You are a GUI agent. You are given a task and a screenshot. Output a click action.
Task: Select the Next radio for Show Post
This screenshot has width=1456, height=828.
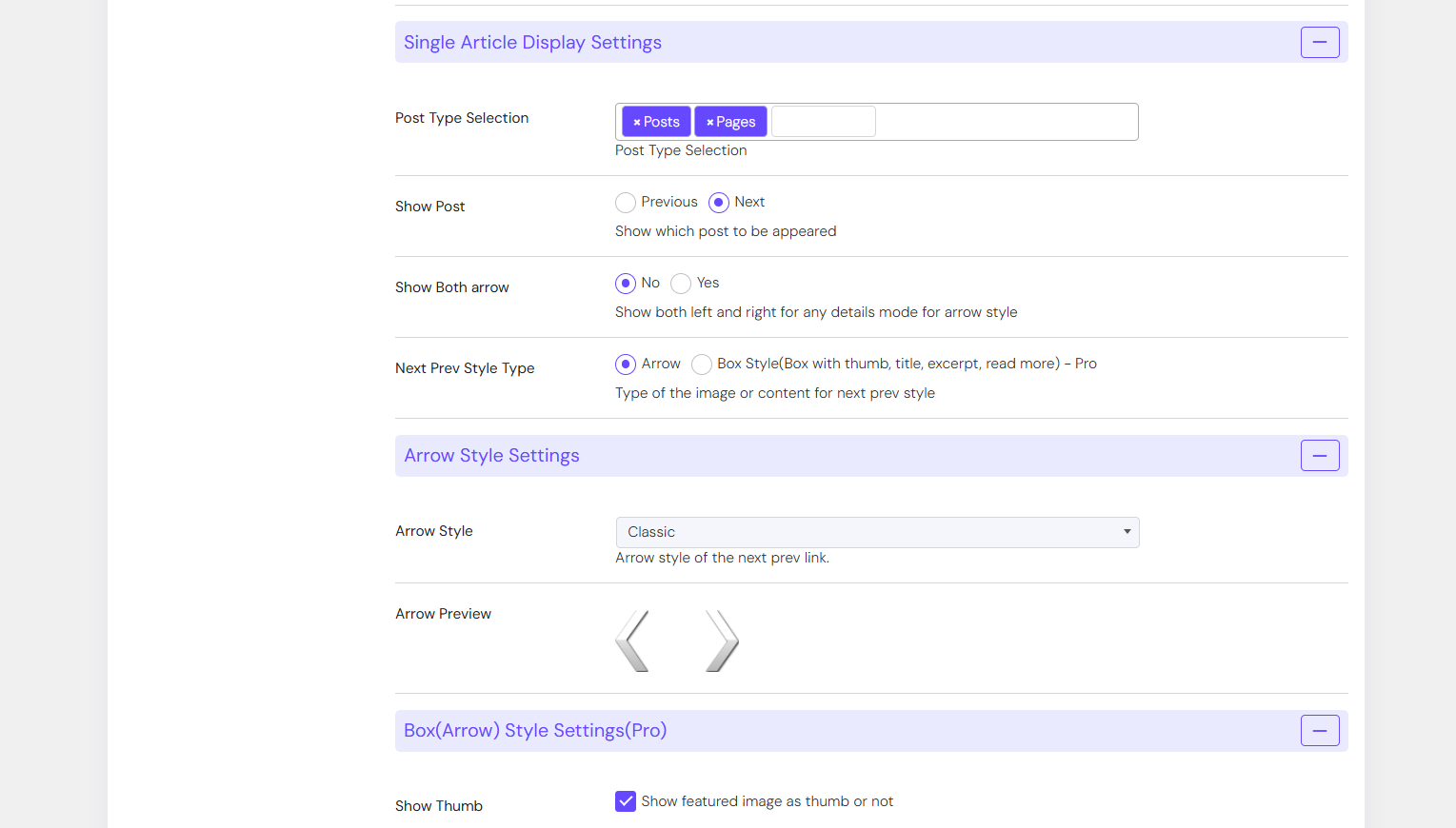click(x=719, y=203)
